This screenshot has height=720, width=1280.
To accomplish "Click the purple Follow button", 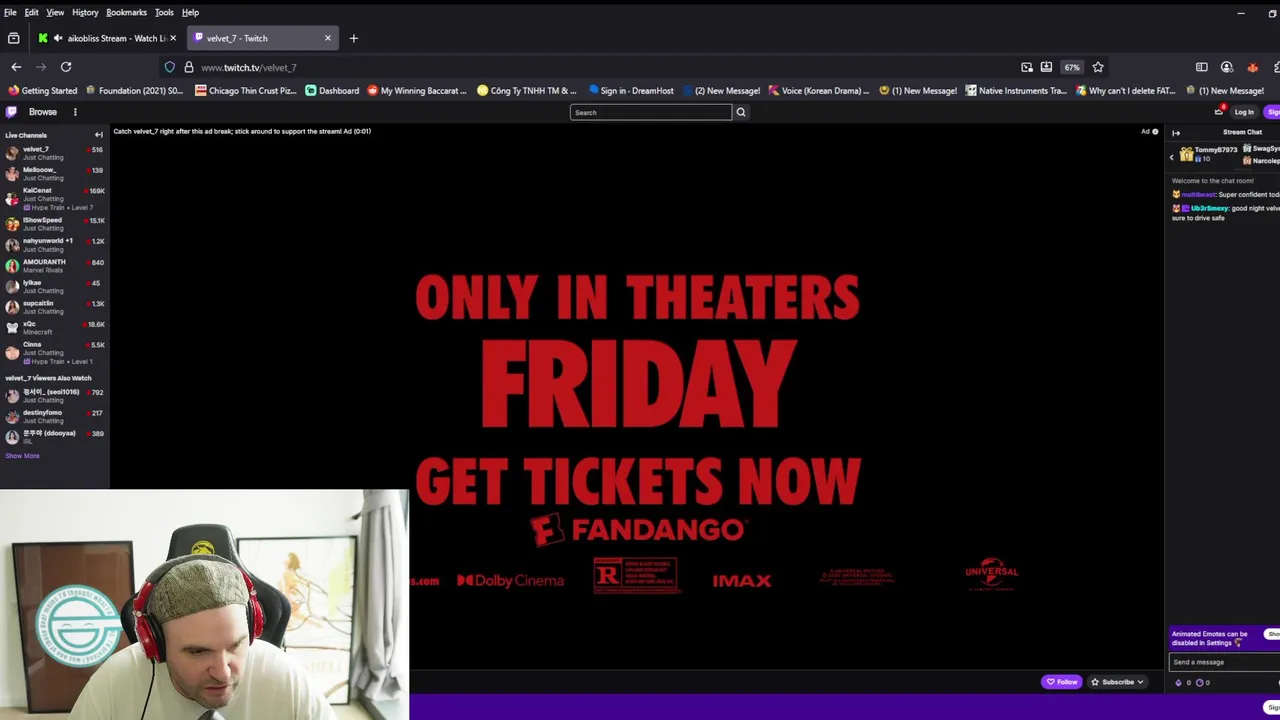I will [1061, 682].
